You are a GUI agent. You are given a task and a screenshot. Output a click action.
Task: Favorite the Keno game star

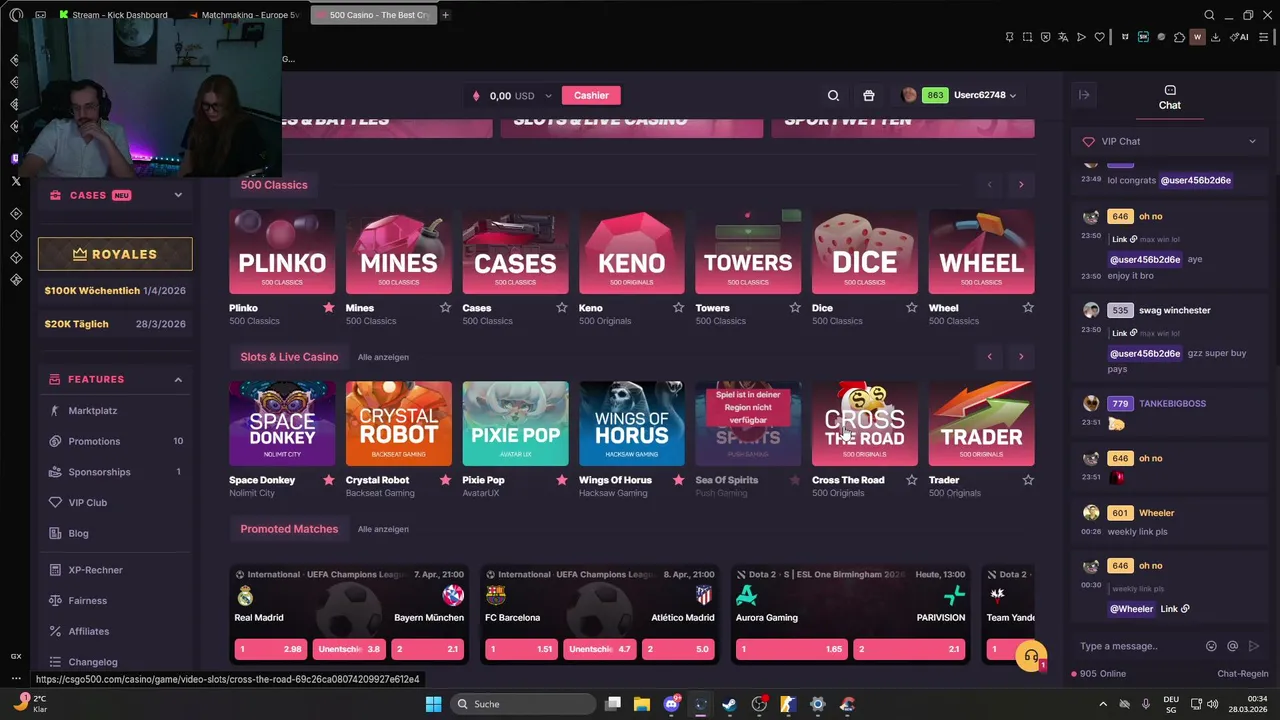pyautogui.click(x=678, y=308)
